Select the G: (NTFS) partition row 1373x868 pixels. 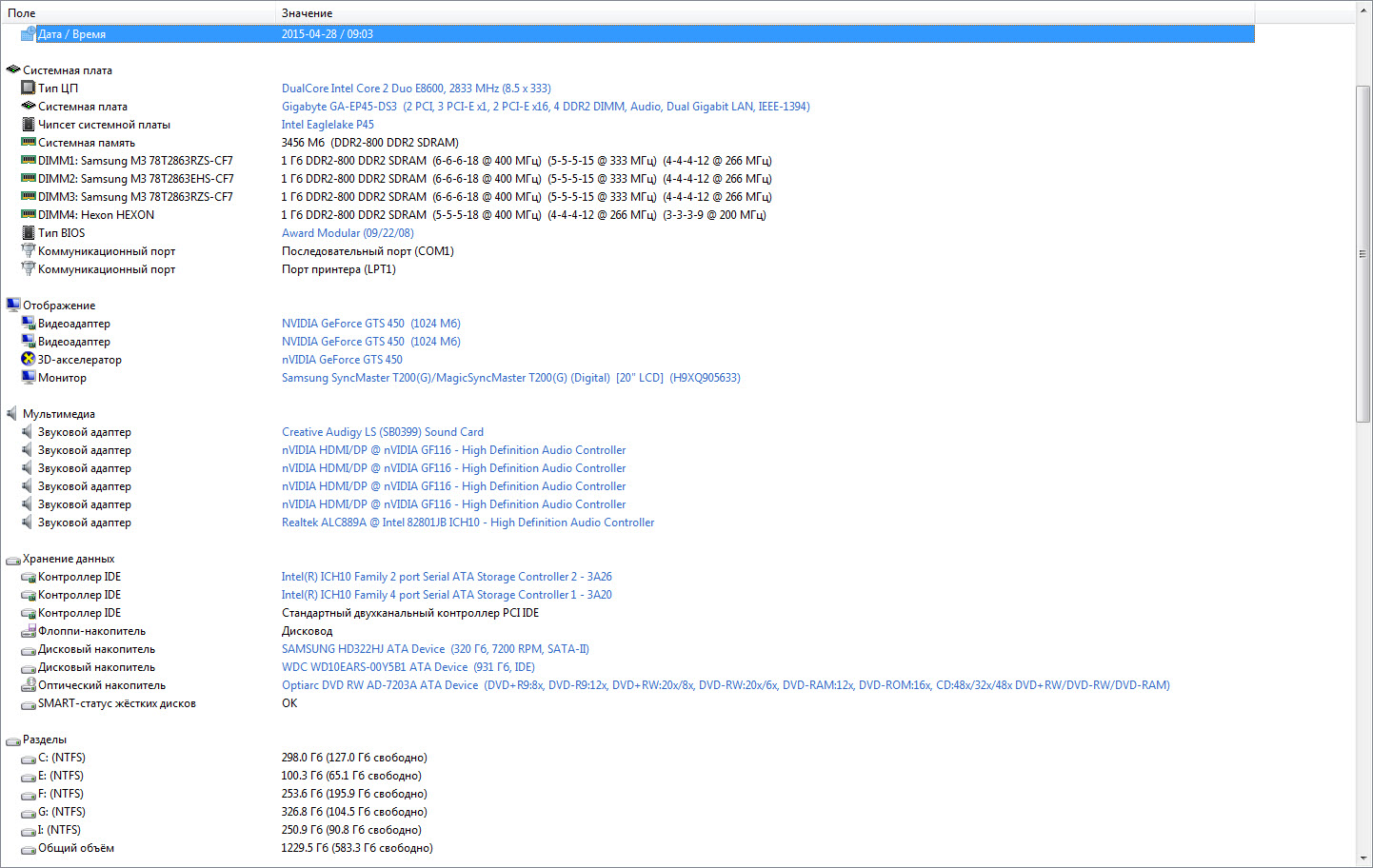click(x=627, y=812)
